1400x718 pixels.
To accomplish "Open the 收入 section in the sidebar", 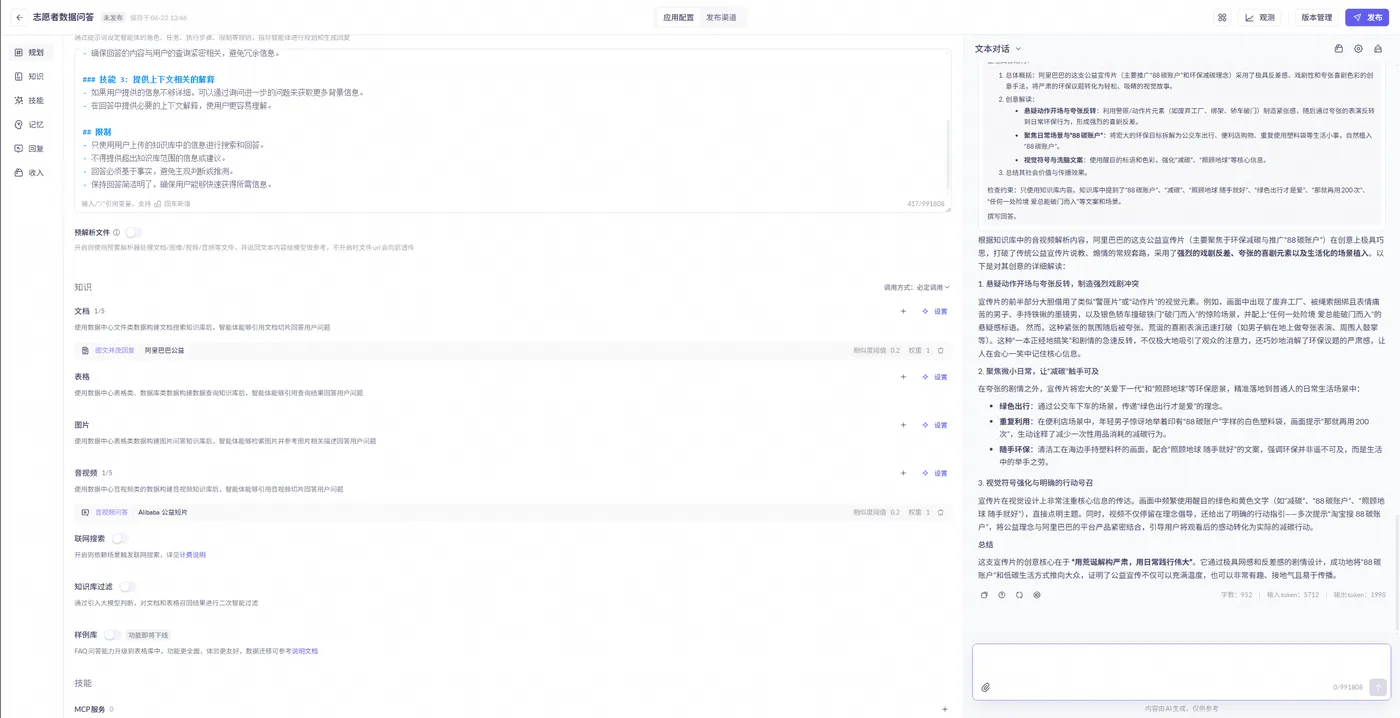I will point(31,172).
